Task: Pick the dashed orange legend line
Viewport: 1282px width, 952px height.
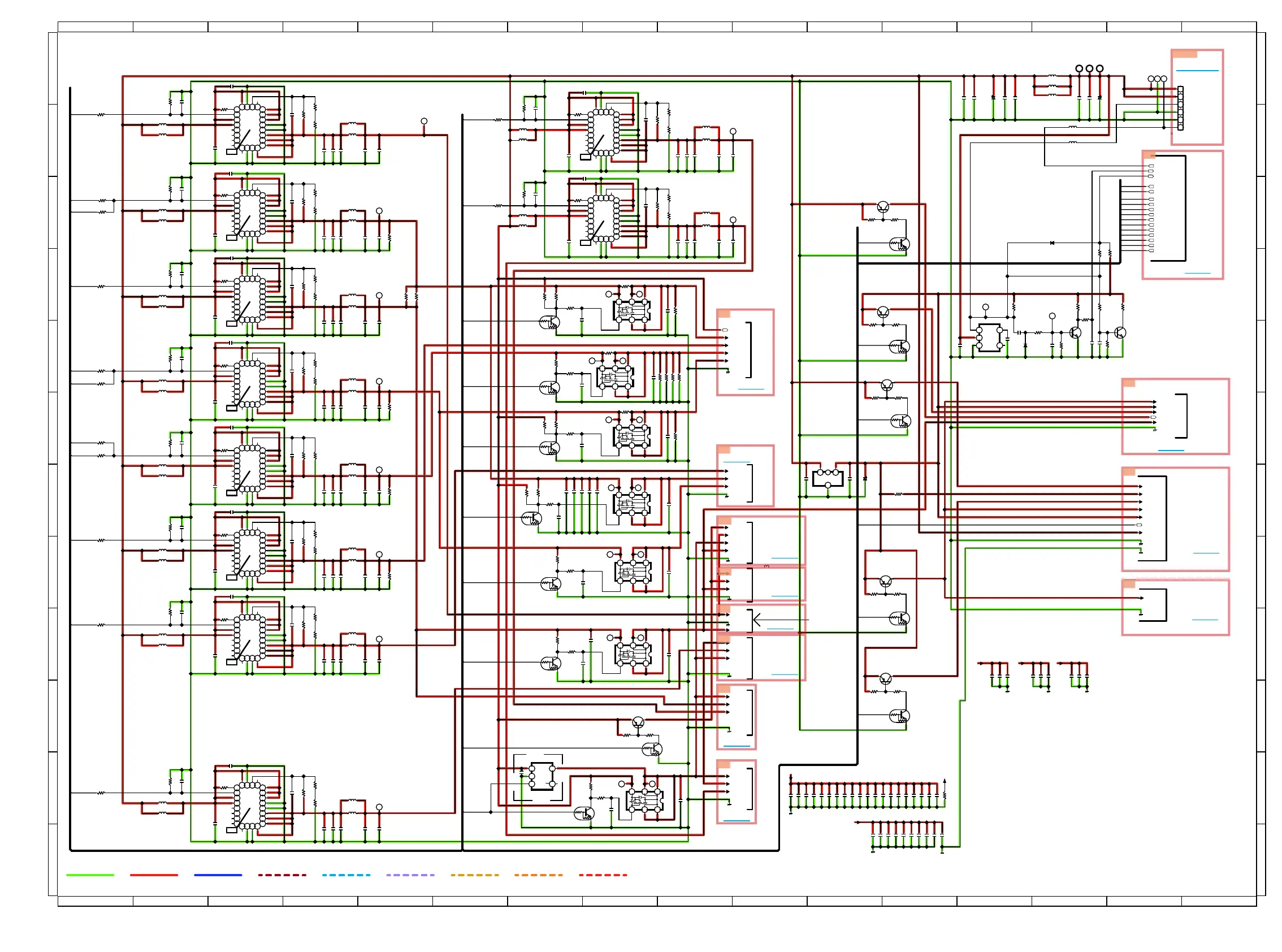Action: click(538, 875)
